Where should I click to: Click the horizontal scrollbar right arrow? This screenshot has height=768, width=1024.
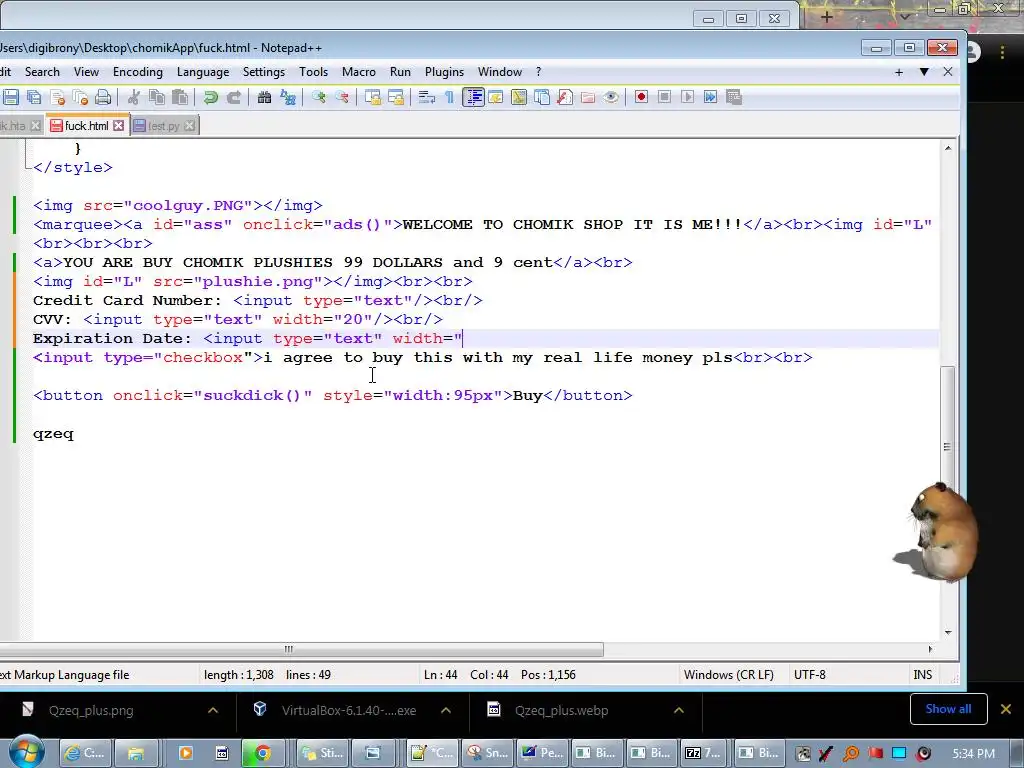tap(930, 649)
